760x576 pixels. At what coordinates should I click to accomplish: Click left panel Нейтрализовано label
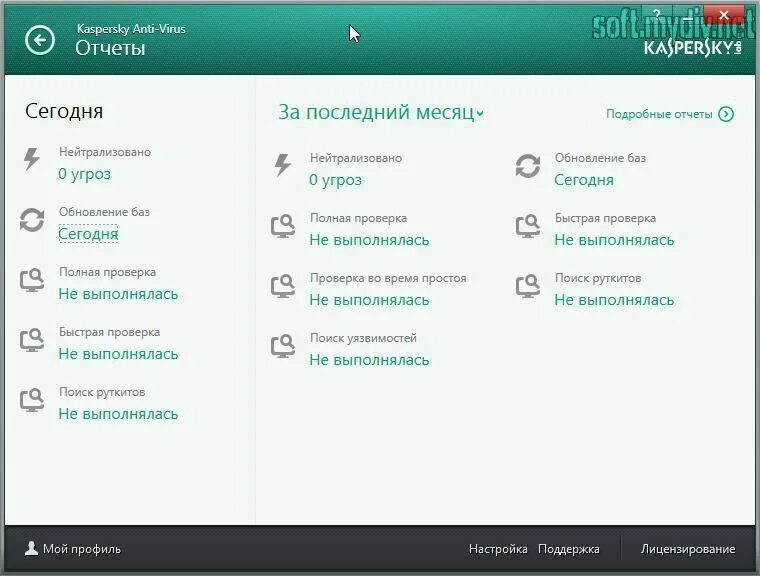[105, 152]
